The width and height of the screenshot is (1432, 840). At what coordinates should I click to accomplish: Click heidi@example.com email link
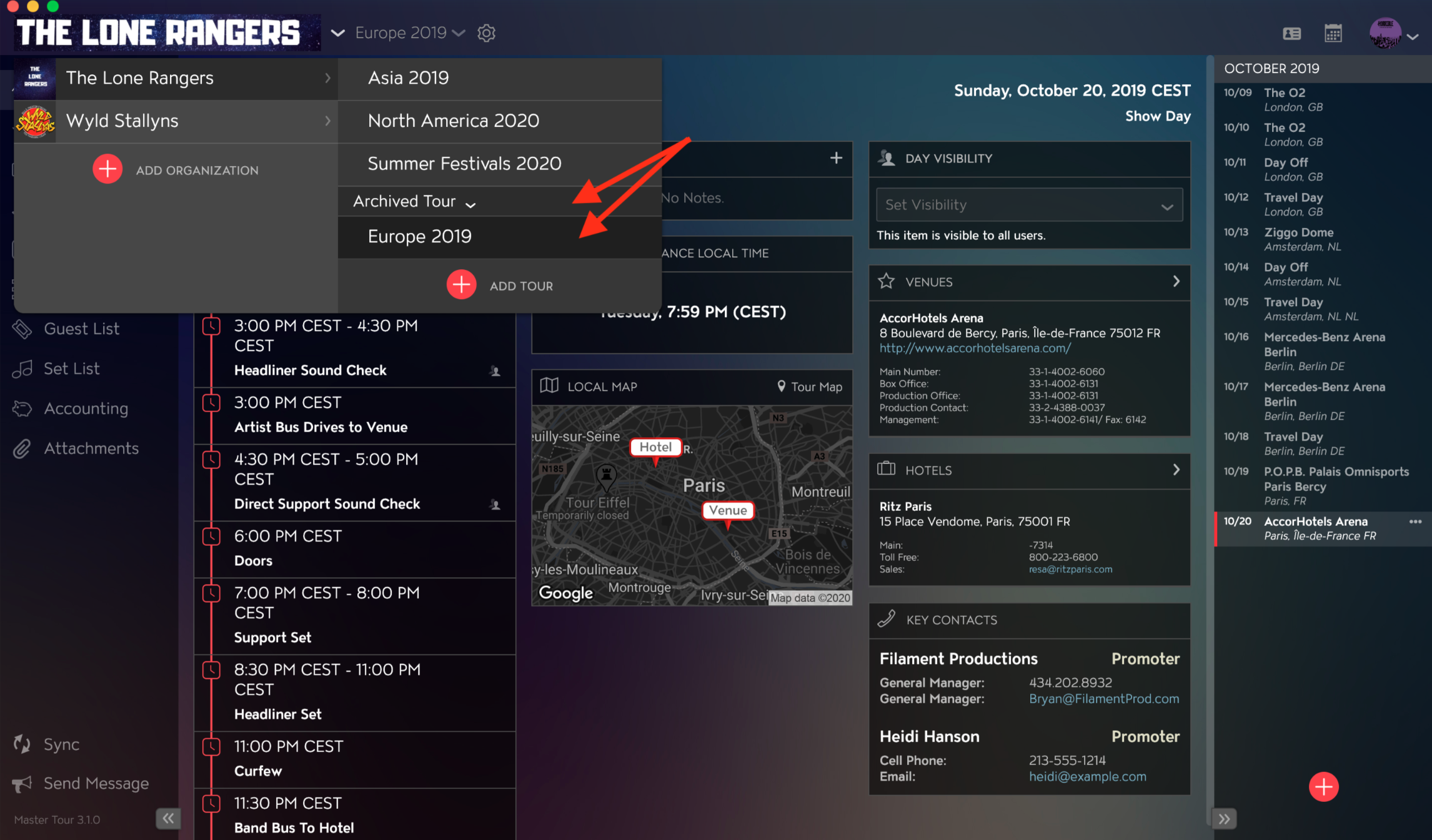tap(1087, 776)
